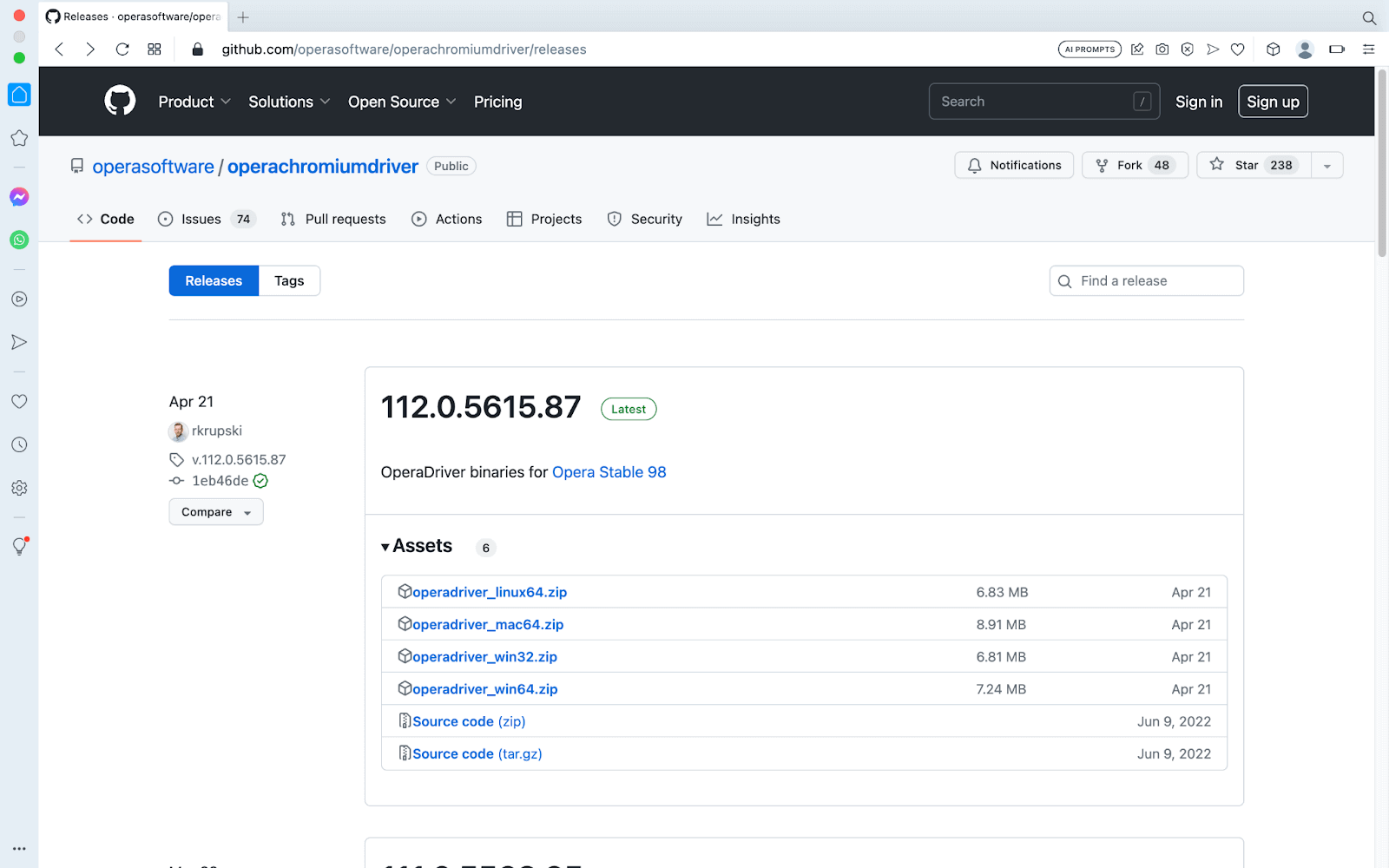
Task: Go forward with browser forward arrow
Action: 90,49
